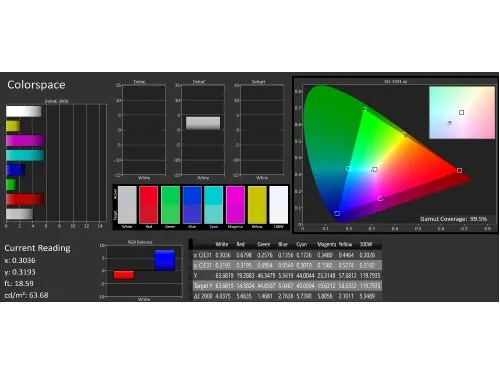Click the red bar in RGB Balance

pos(124,275)
